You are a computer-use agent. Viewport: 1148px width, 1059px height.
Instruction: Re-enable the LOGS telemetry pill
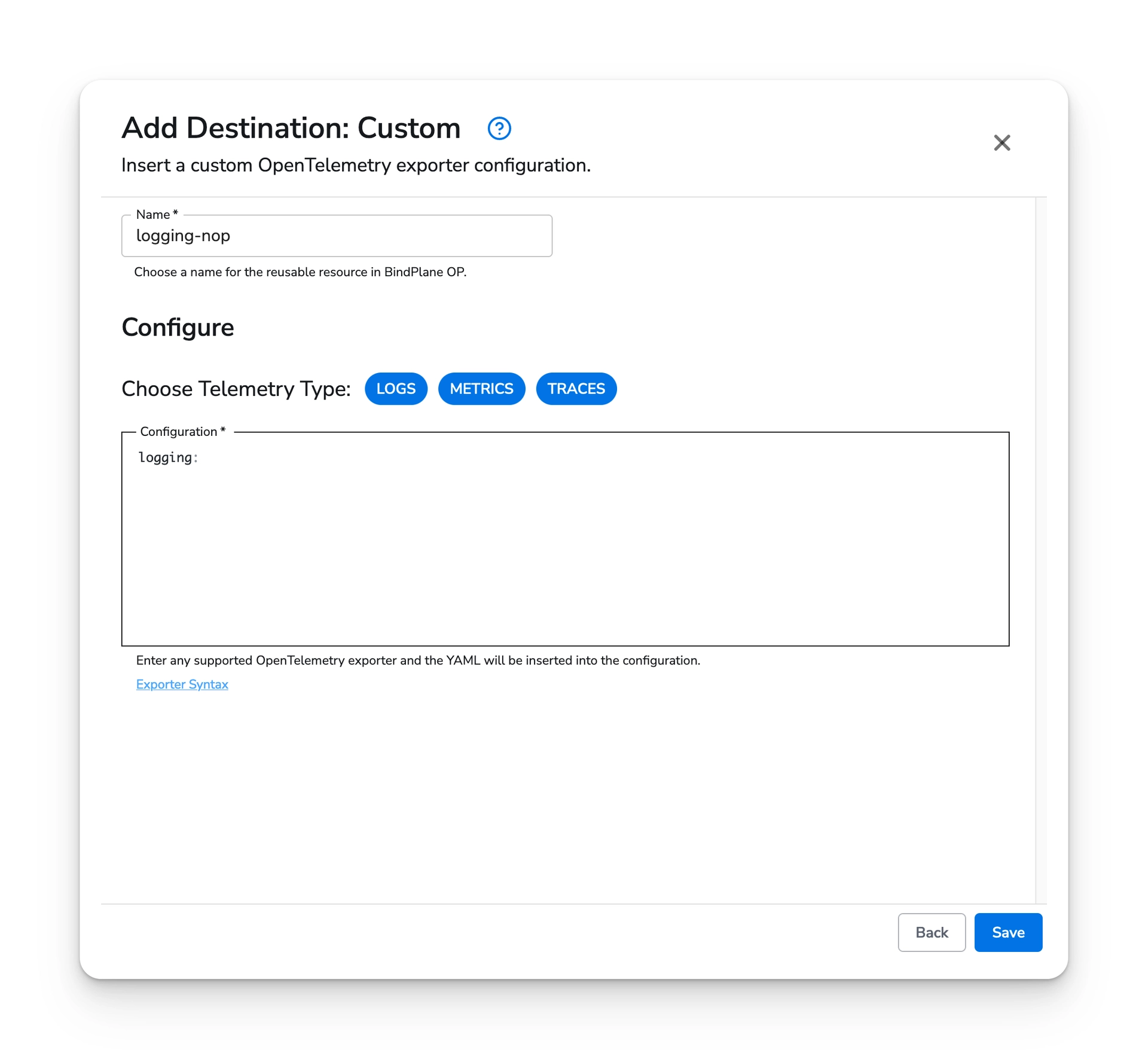(396, 389)
